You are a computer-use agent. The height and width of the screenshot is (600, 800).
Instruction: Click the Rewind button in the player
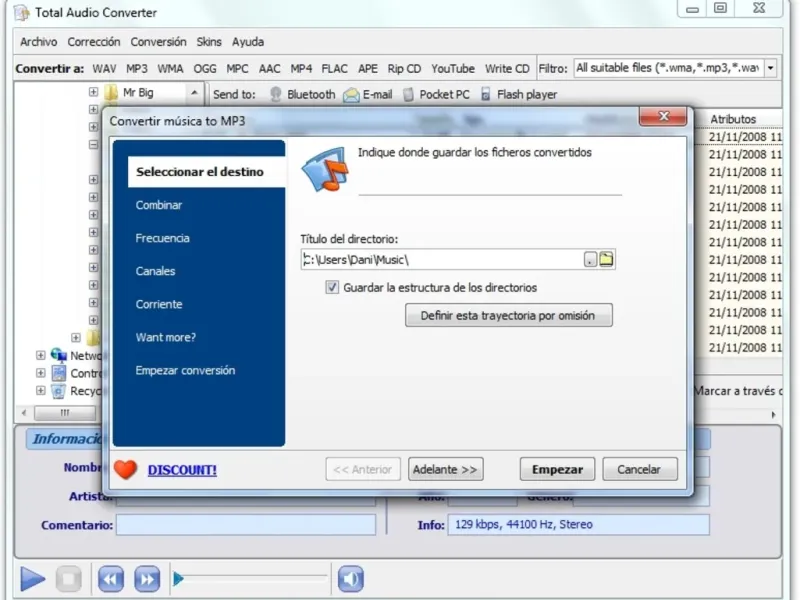tap(111, 579)
